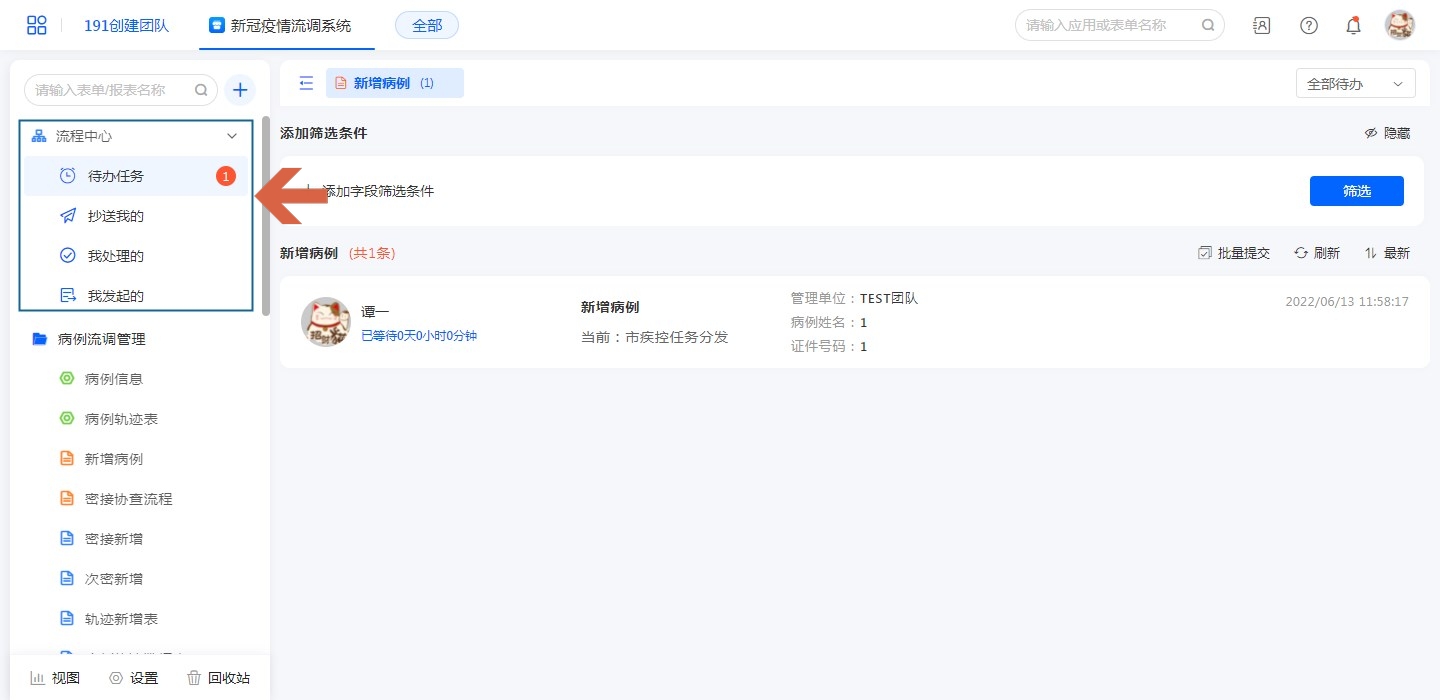
Task: Collapse the 流程中心 section chevron
Action: (x=232, y=136)
